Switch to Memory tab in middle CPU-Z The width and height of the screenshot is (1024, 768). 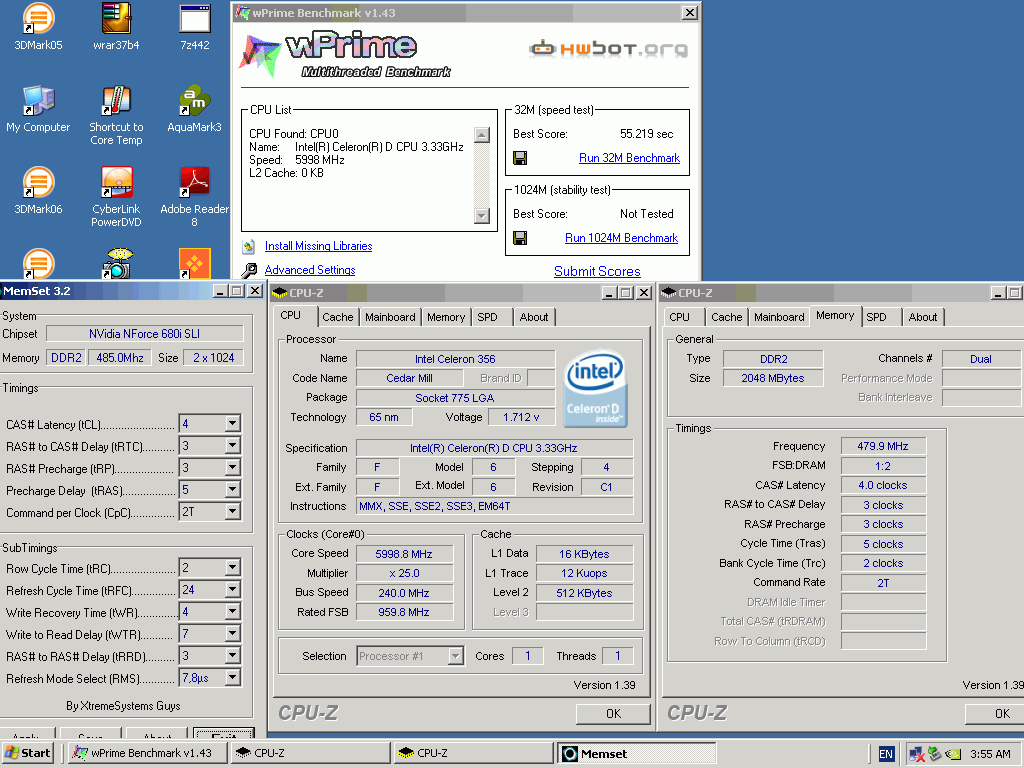446,317
